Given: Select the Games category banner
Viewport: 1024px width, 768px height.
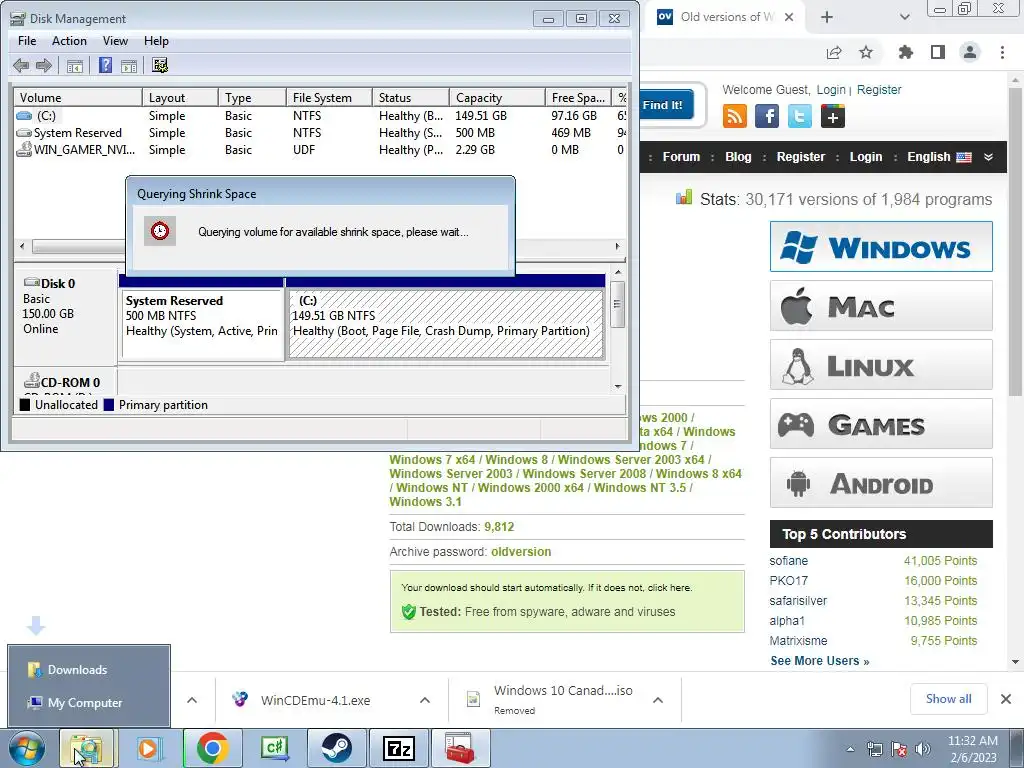Looking at the screenshot, I should tap(881, 424).
